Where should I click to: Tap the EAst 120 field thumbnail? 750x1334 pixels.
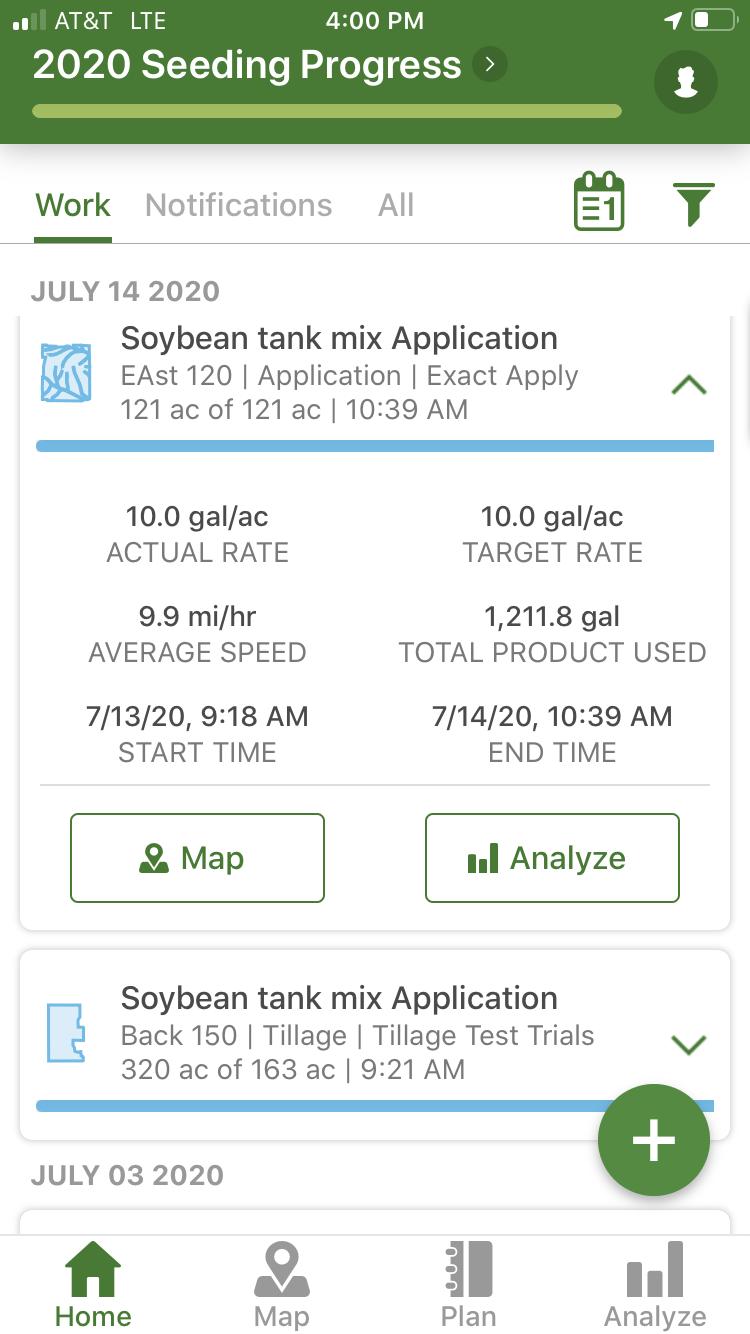(x=66, y=373)
